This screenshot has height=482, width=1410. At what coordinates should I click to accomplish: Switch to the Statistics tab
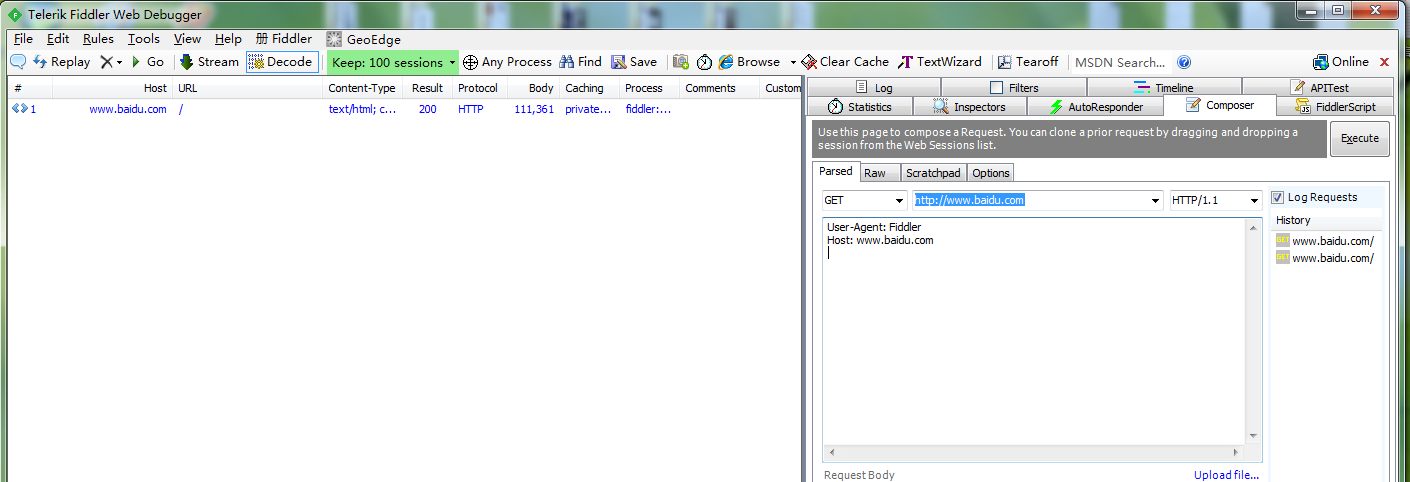click(x=860, y=106)
